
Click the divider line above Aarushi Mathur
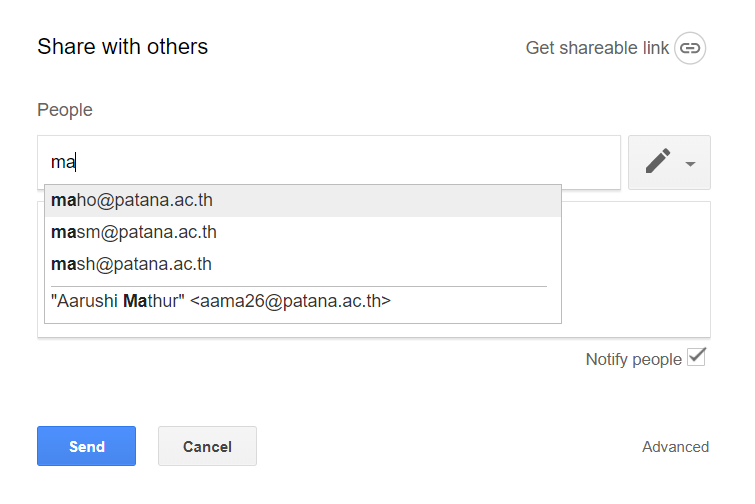299,286
